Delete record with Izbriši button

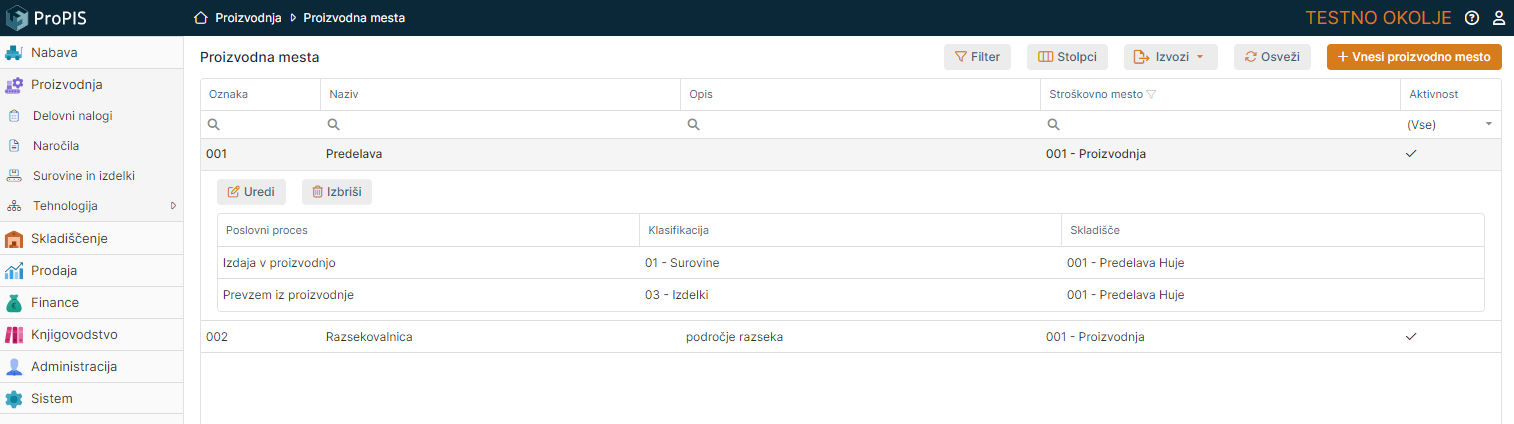click(336, 192)
